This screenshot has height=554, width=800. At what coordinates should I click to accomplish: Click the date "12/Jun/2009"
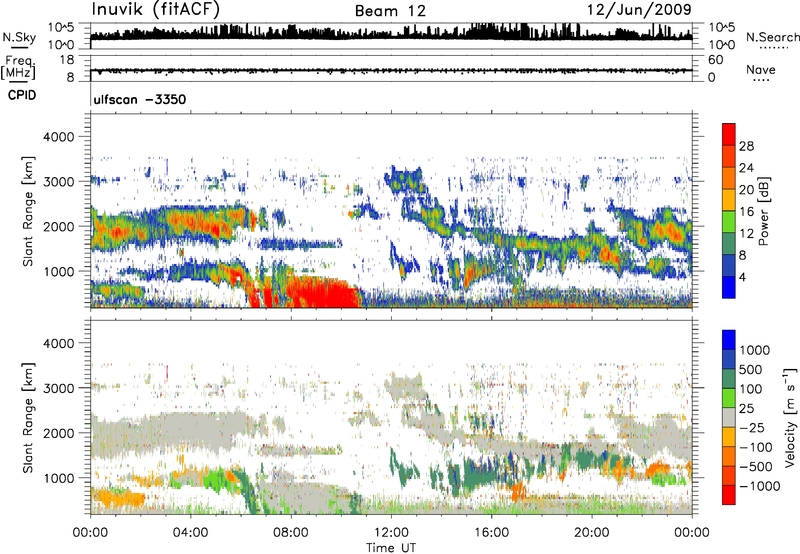point(639,10)
